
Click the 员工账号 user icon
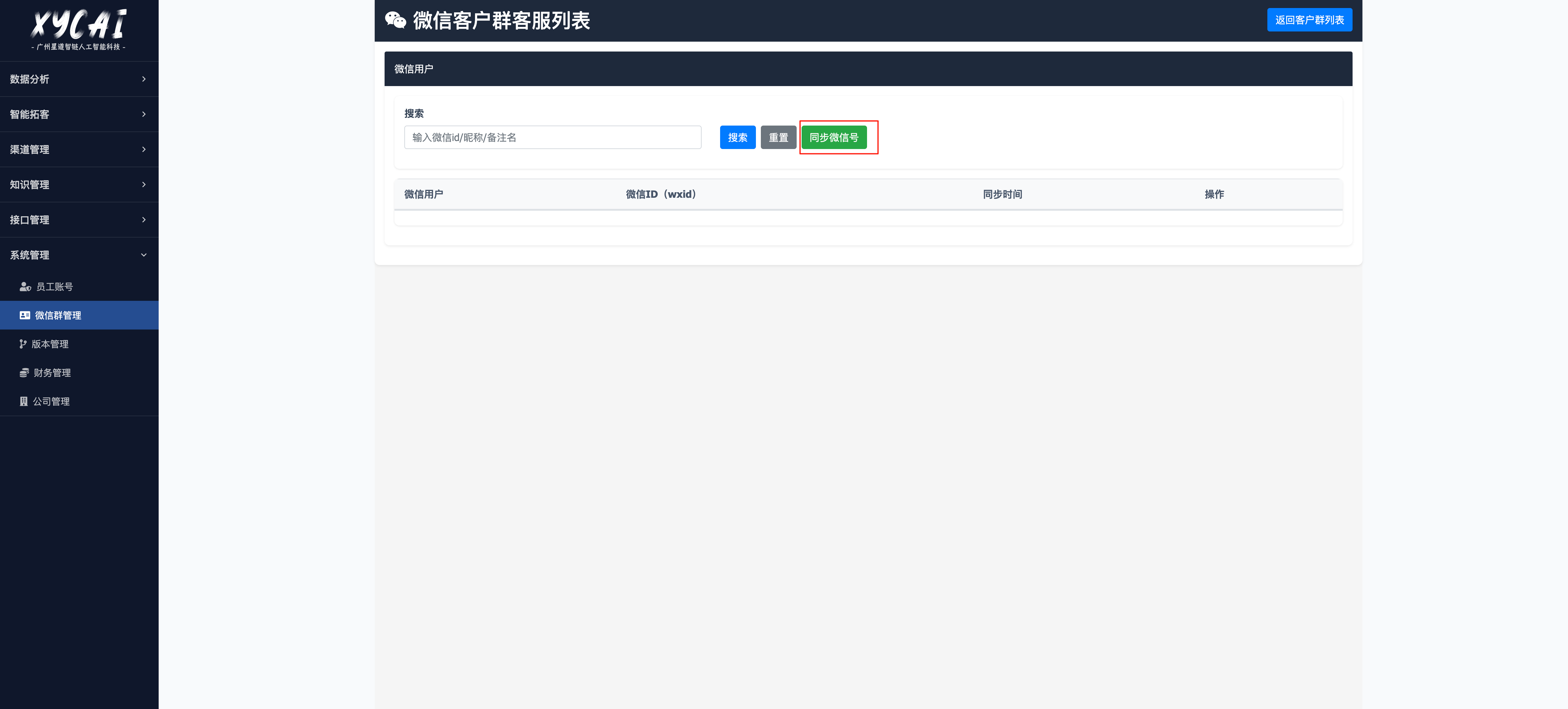click(x=25, y=287)
